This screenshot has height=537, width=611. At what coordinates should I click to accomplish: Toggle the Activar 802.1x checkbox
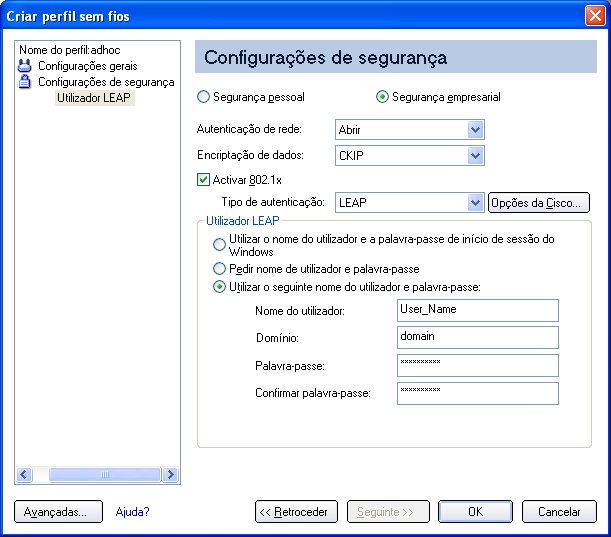tap(203, 180)
